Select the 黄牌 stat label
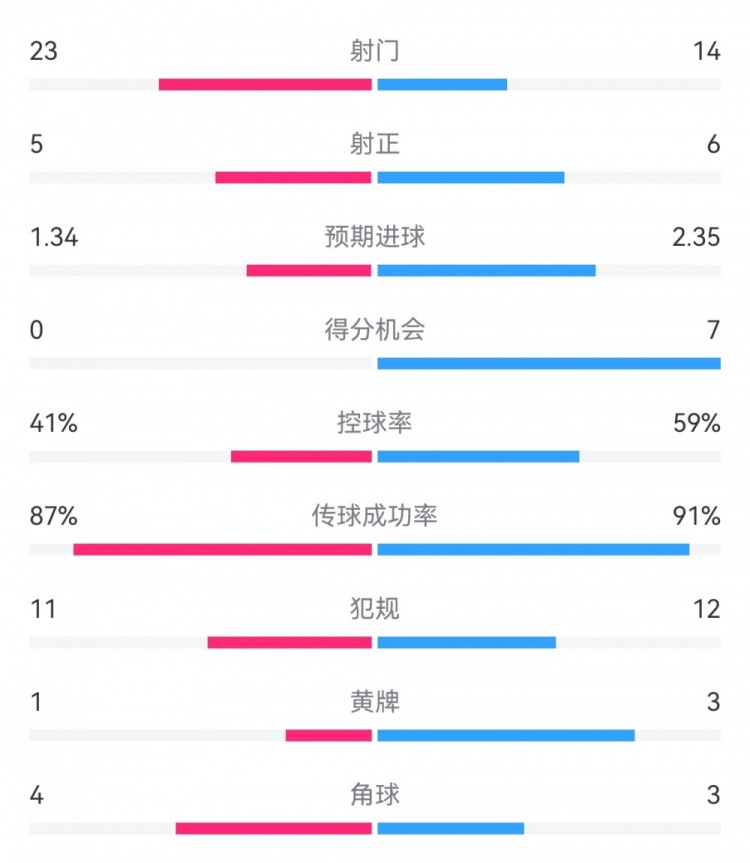 (x=375, y=702)
